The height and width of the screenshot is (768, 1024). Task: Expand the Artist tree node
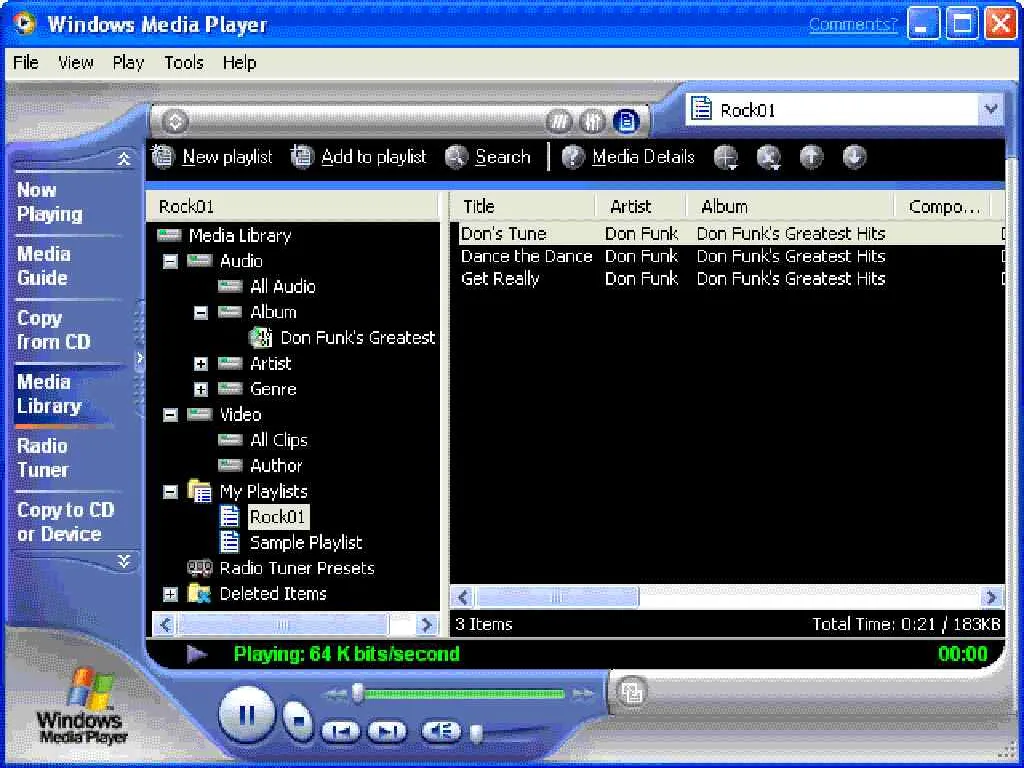(200, 364)
